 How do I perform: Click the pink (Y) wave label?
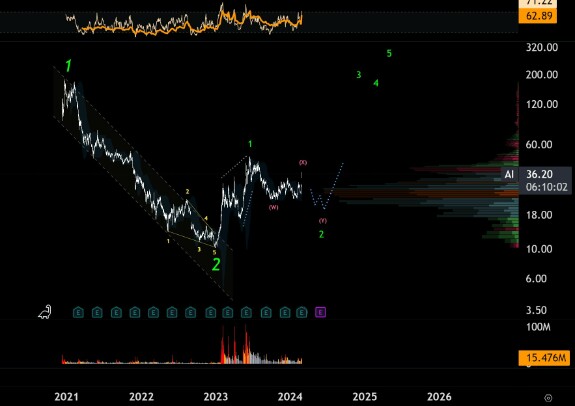click(323, 220)
